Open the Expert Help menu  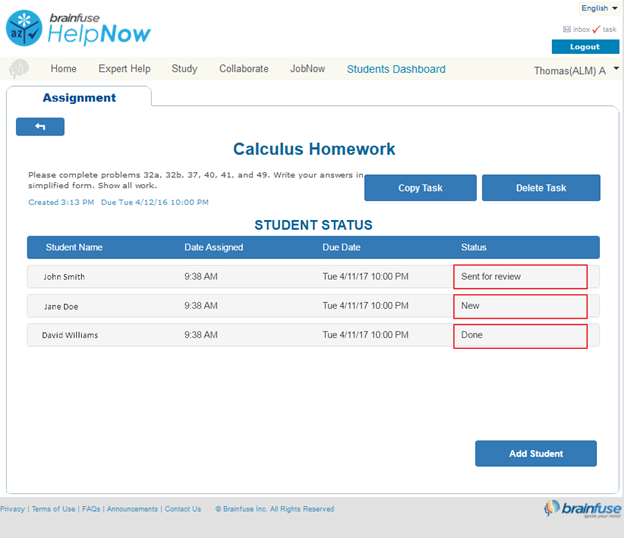point(124,69)
